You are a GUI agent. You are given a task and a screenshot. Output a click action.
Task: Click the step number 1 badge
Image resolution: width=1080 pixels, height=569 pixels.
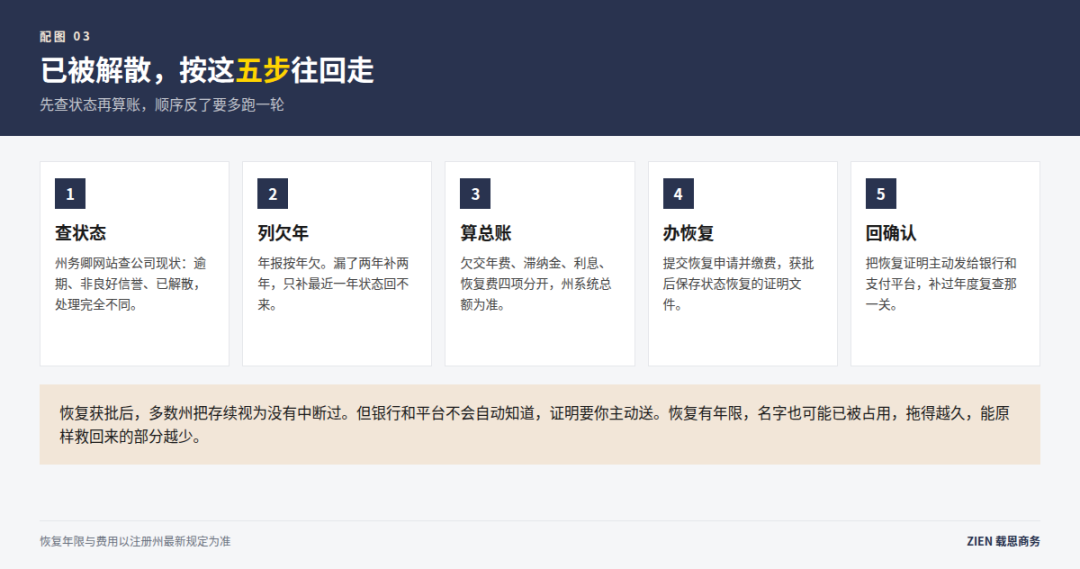(70, 194)
